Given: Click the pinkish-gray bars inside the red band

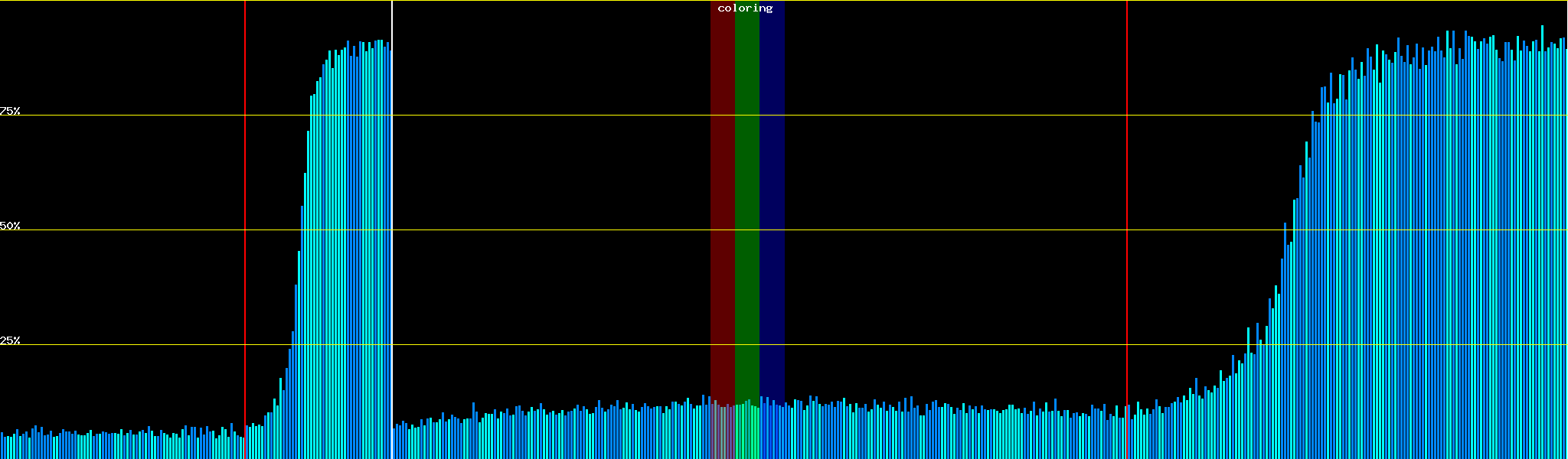Looking at the screenshot, I should pyautogui.click(x=722, y=432).
